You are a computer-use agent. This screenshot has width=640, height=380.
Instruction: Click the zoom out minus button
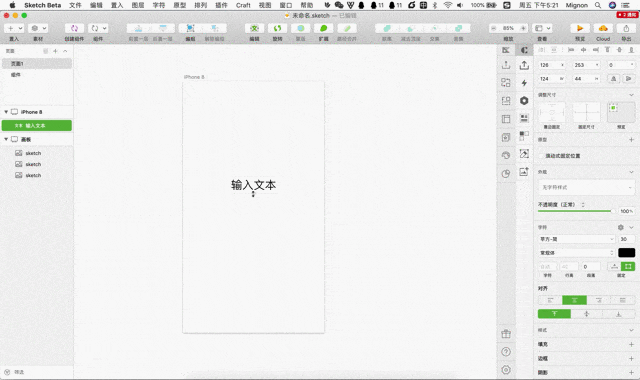point(494,28)
